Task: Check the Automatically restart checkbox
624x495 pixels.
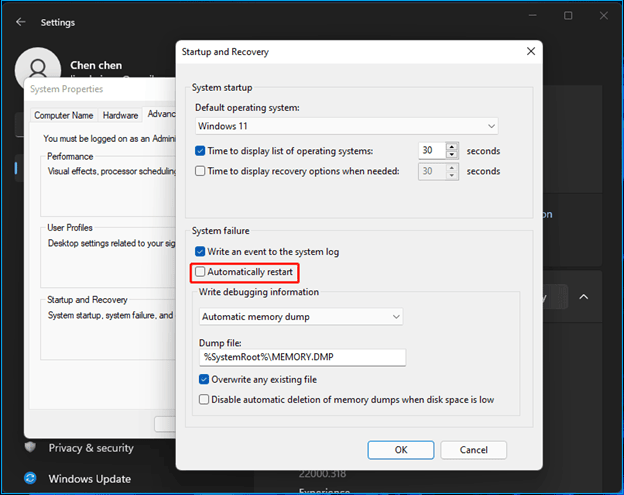Action: pos(200,272)
